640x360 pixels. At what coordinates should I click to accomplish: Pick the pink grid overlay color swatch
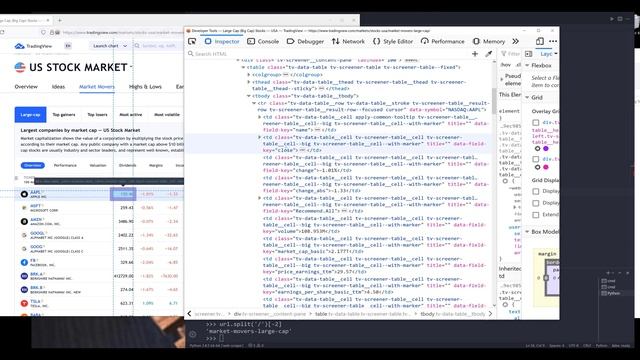(x=546, y=167)
